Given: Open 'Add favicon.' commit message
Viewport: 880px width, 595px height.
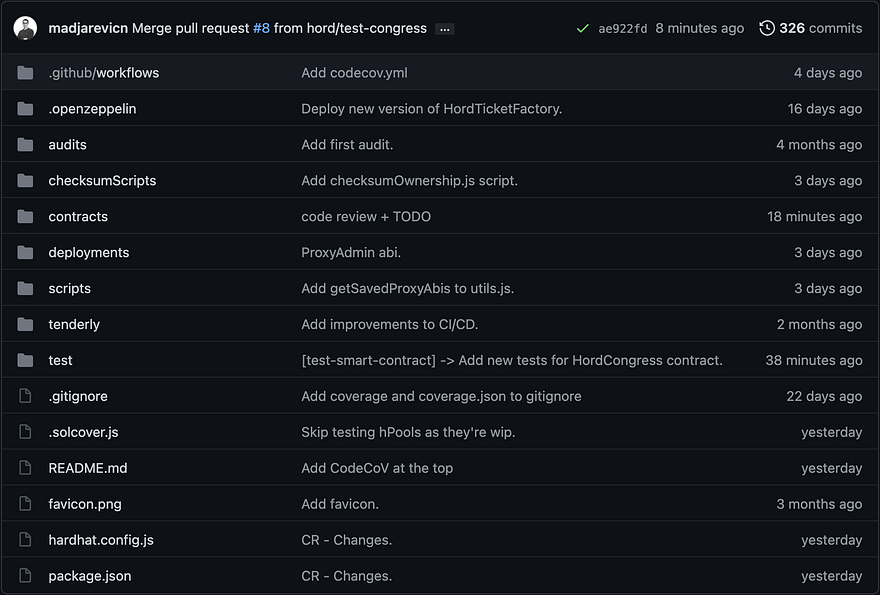Looking at the screenshot, I should coord(340,504).
